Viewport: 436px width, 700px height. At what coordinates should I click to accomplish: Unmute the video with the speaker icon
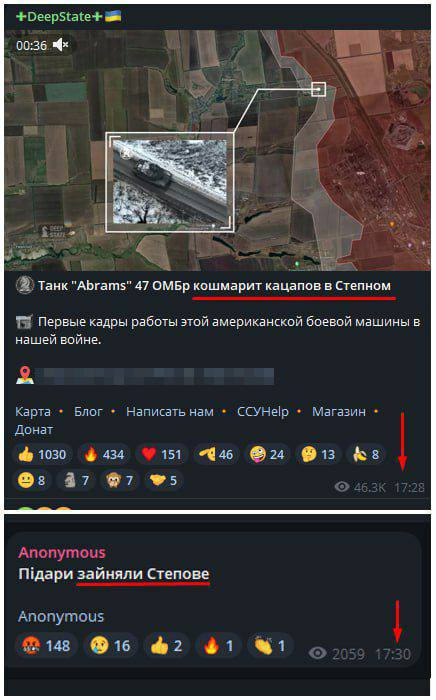[x=60, y=45]
